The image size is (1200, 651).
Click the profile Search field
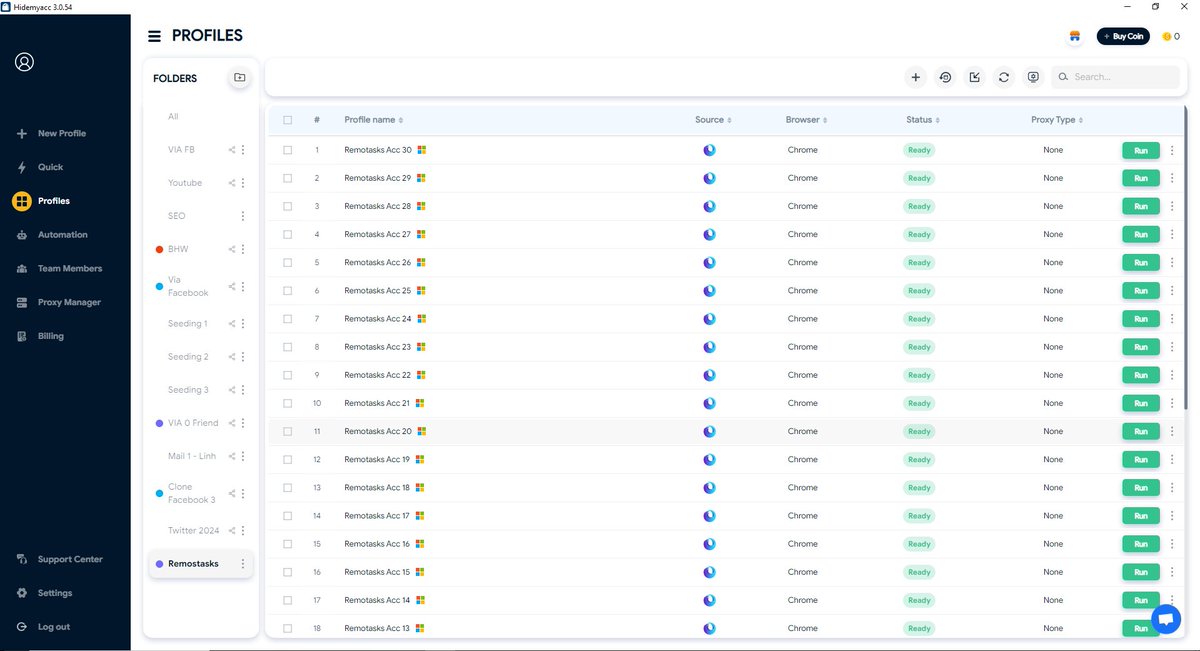coord(1116,77)
